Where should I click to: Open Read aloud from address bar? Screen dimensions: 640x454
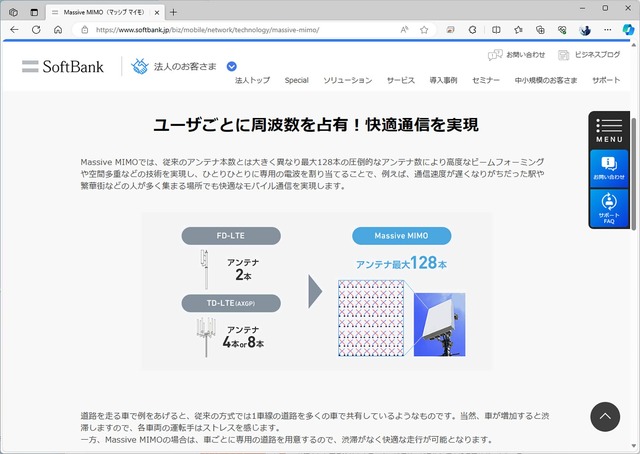404,30
